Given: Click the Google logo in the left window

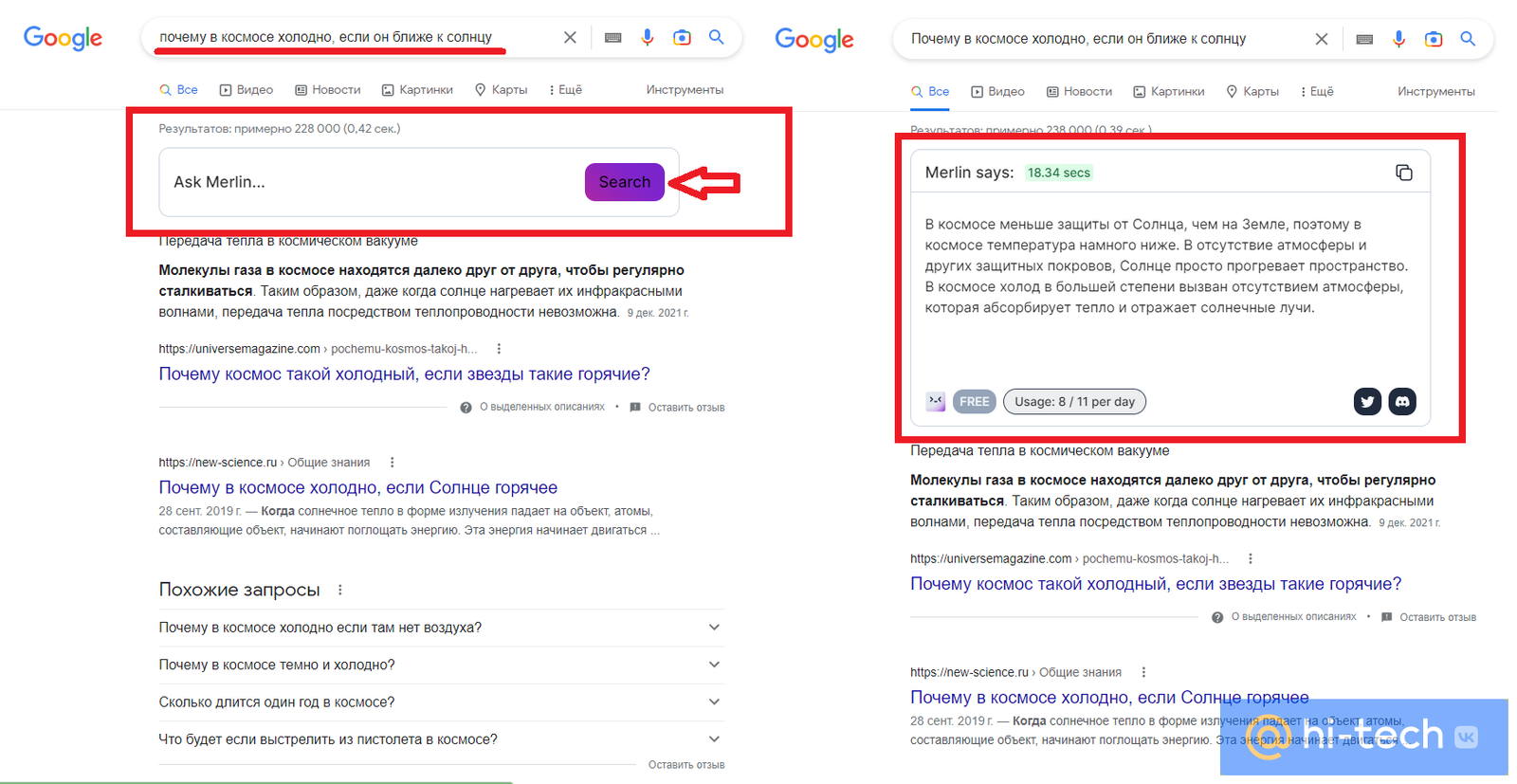Looking at the screenshot, I should pyautogui.click(x=63, y=38).
